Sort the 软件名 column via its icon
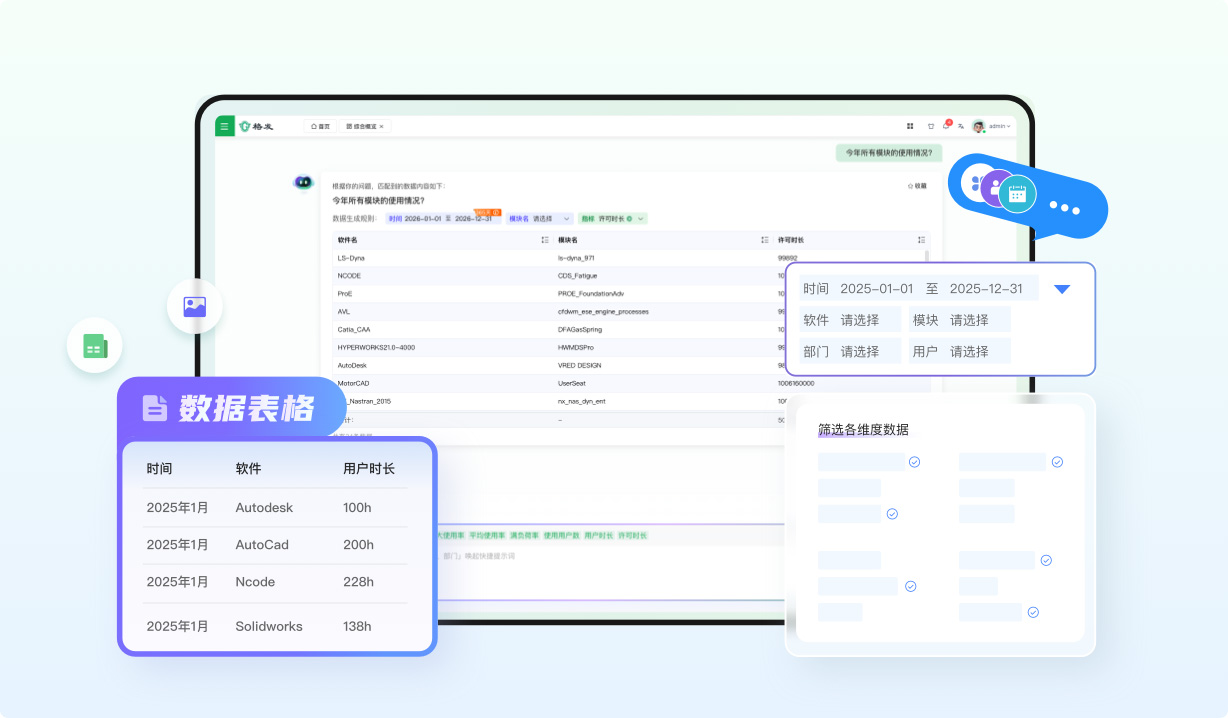This screenshot has width=1228, height=718. click(x=544, y=240)
